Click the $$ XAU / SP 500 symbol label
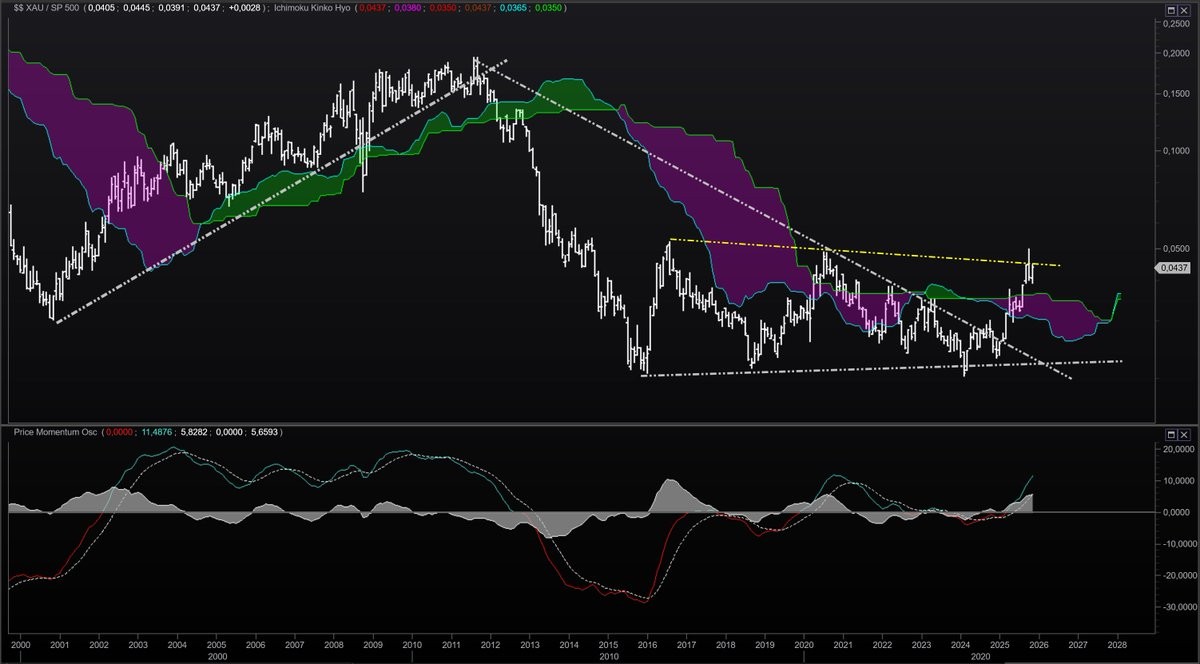1200x664 pixels. [x=48, y=7]
